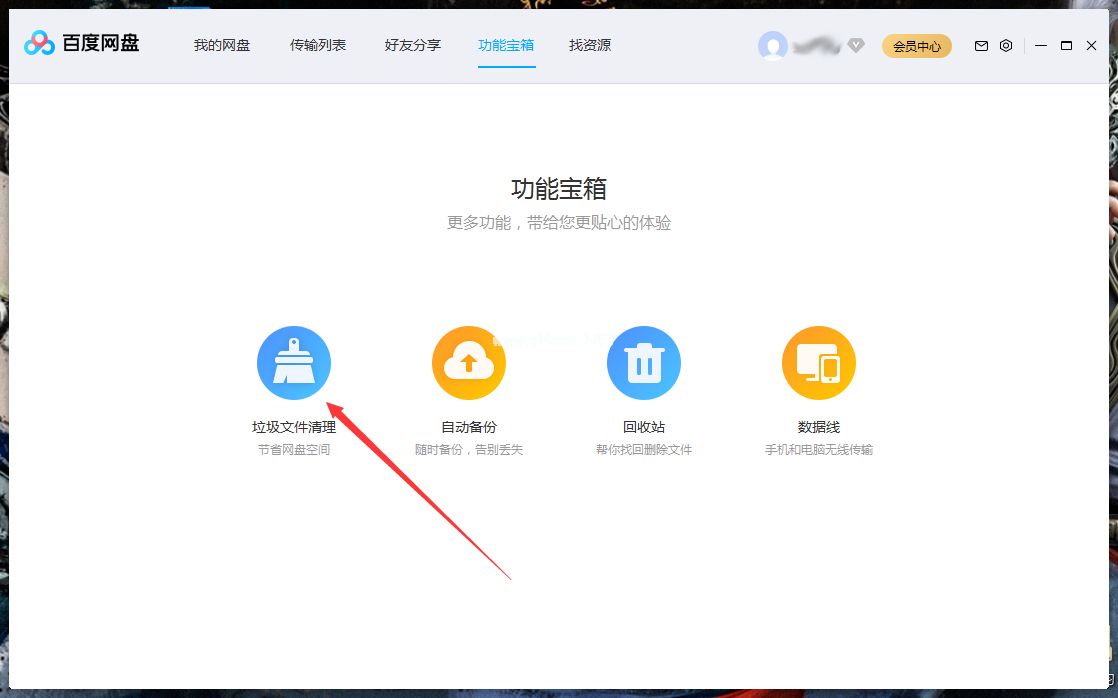Click the 垃圾文件清理 text label
Image resolution: width=1118 pixels, height=698 pixels.
(294, 425)
